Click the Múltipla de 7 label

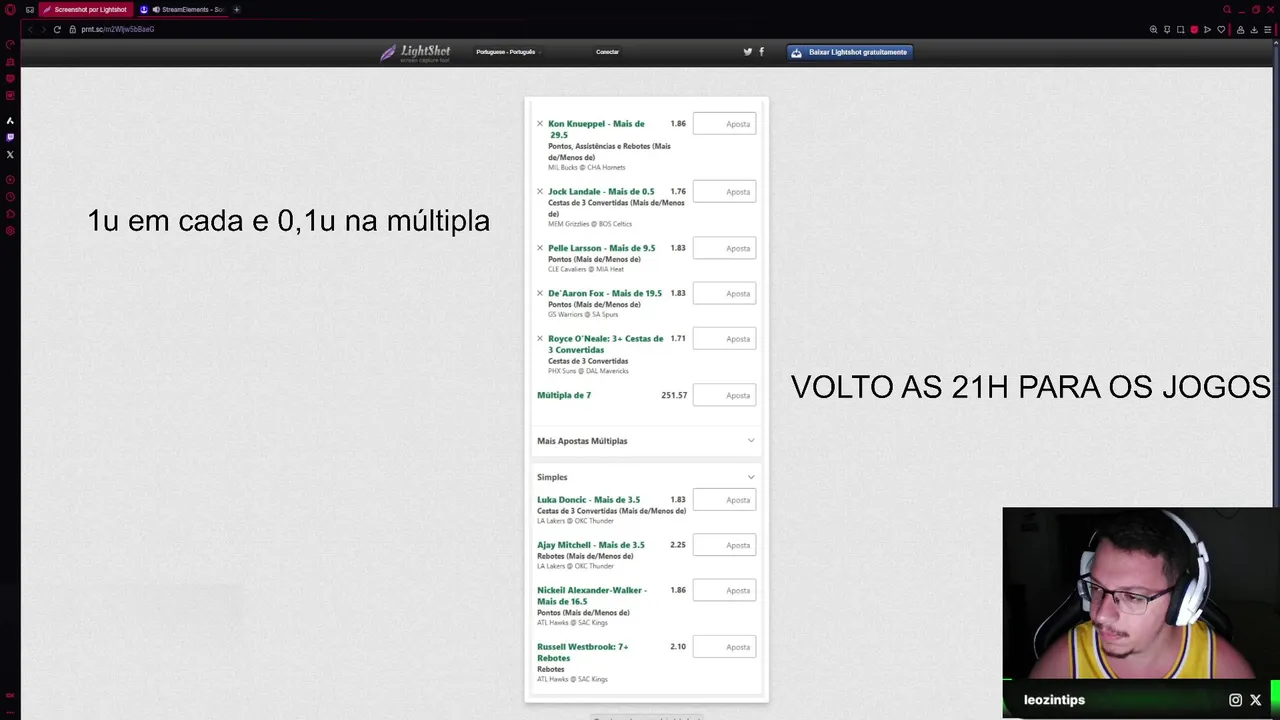pyautogui.click(x=564, y=395)
